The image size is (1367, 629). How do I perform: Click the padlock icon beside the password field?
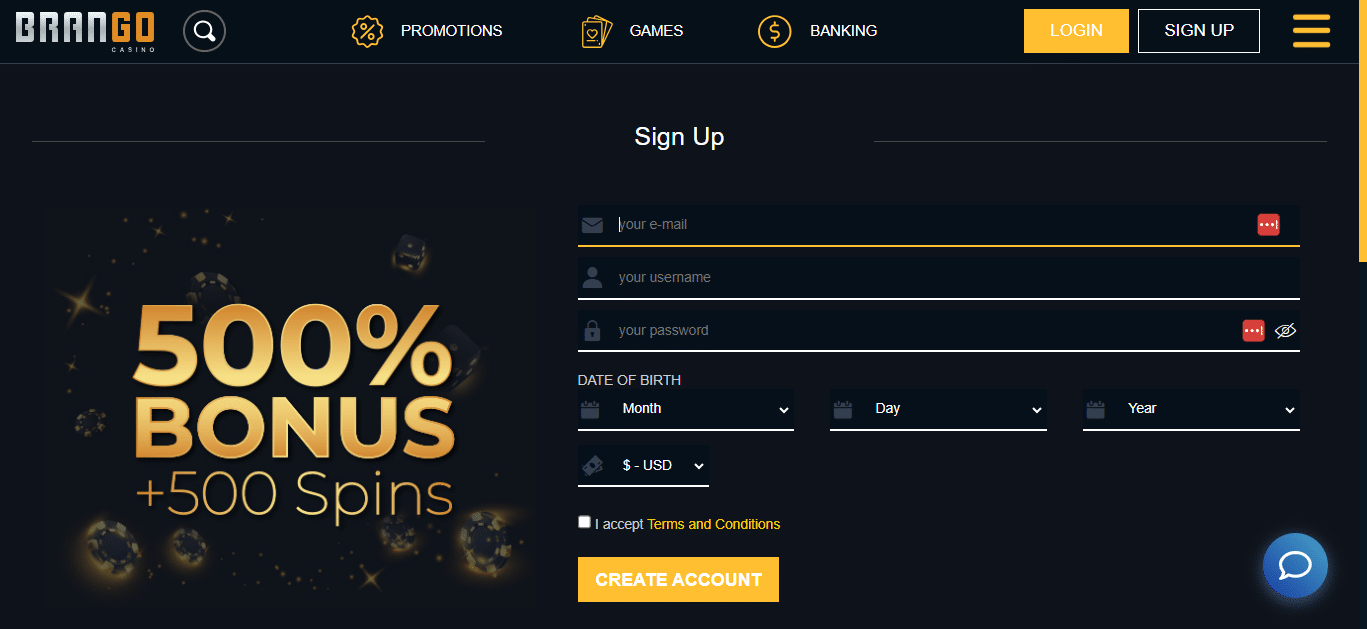(592, 330)
